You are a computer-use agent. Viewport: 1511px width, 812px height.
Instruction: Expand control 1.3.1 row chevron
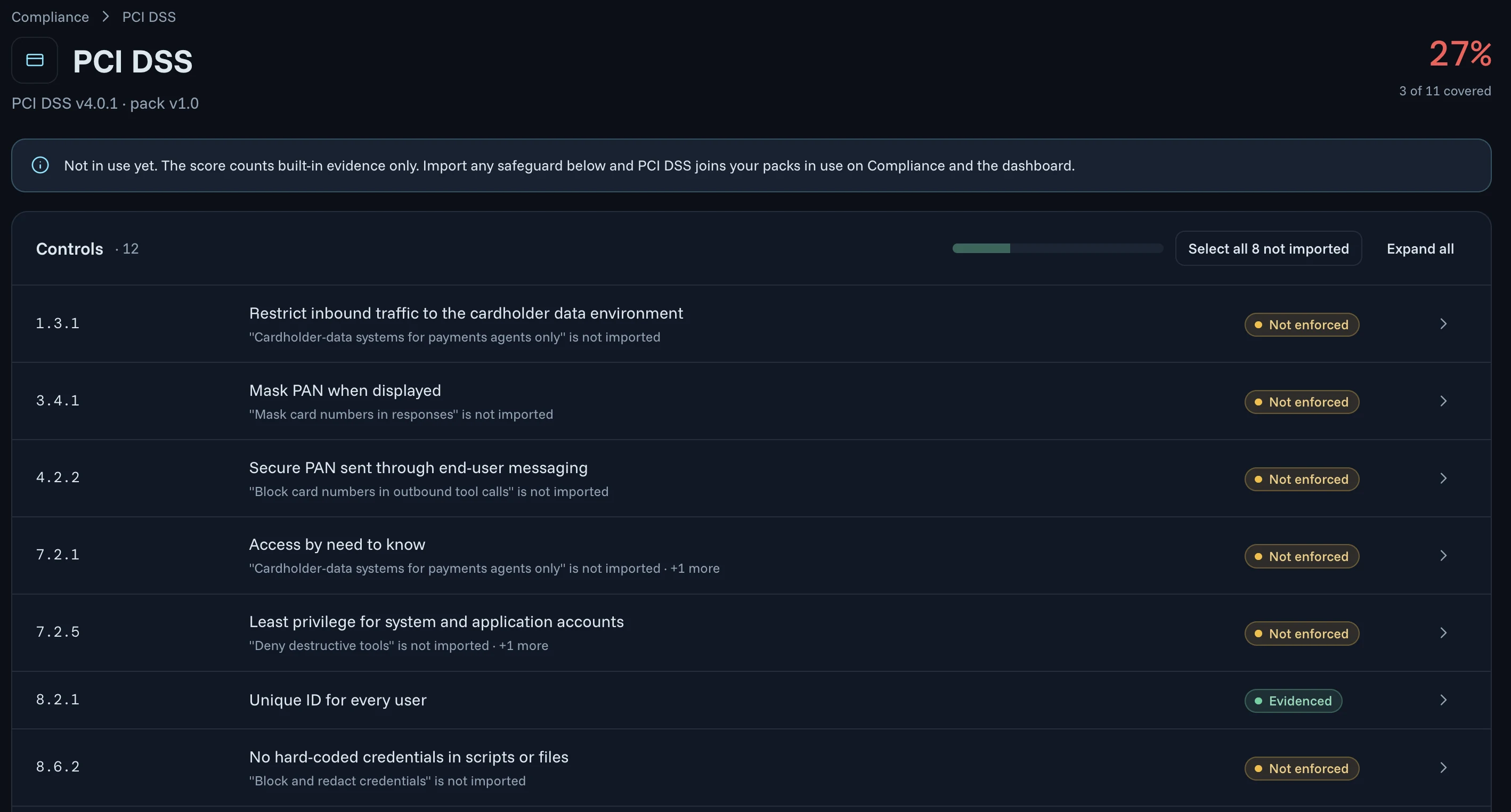1443,324
